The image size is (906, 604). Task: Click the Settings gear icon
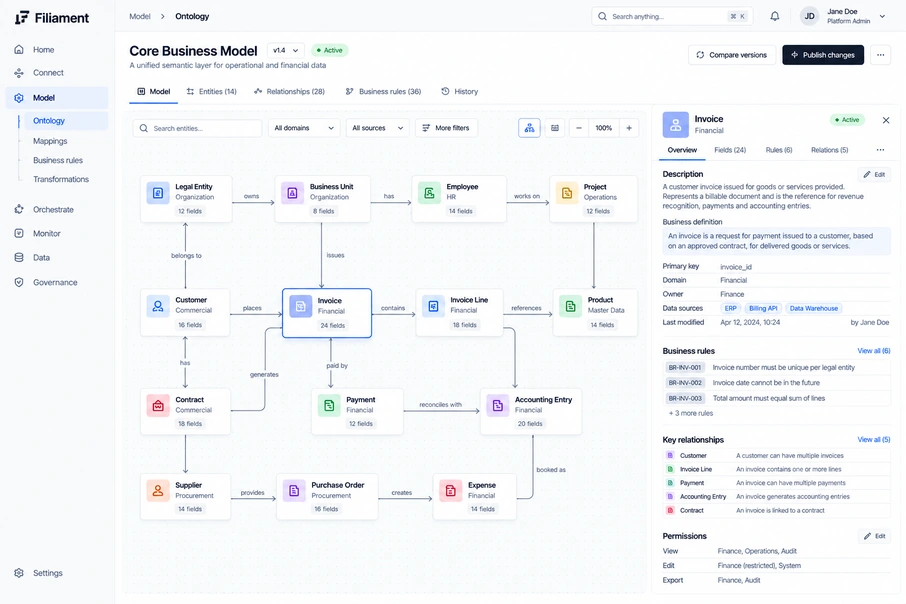19,573
